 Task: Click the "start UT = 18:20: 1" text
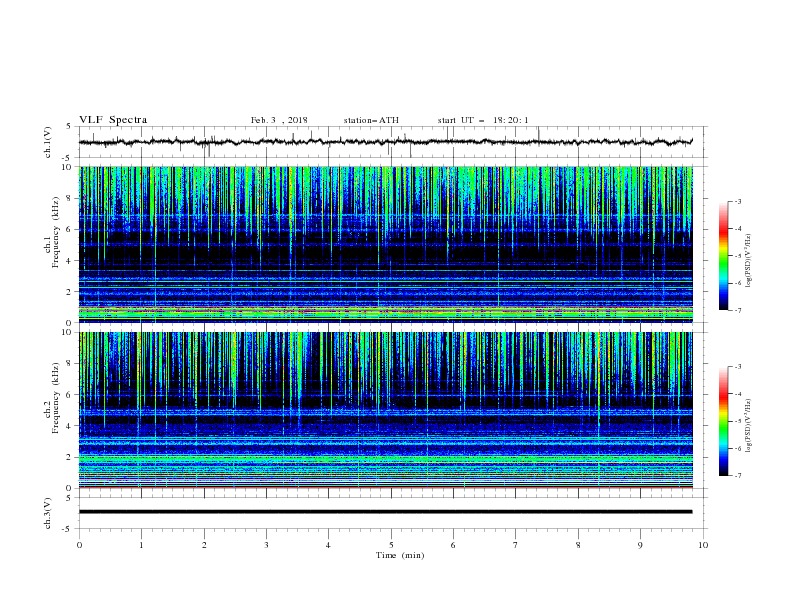point(483,120)
